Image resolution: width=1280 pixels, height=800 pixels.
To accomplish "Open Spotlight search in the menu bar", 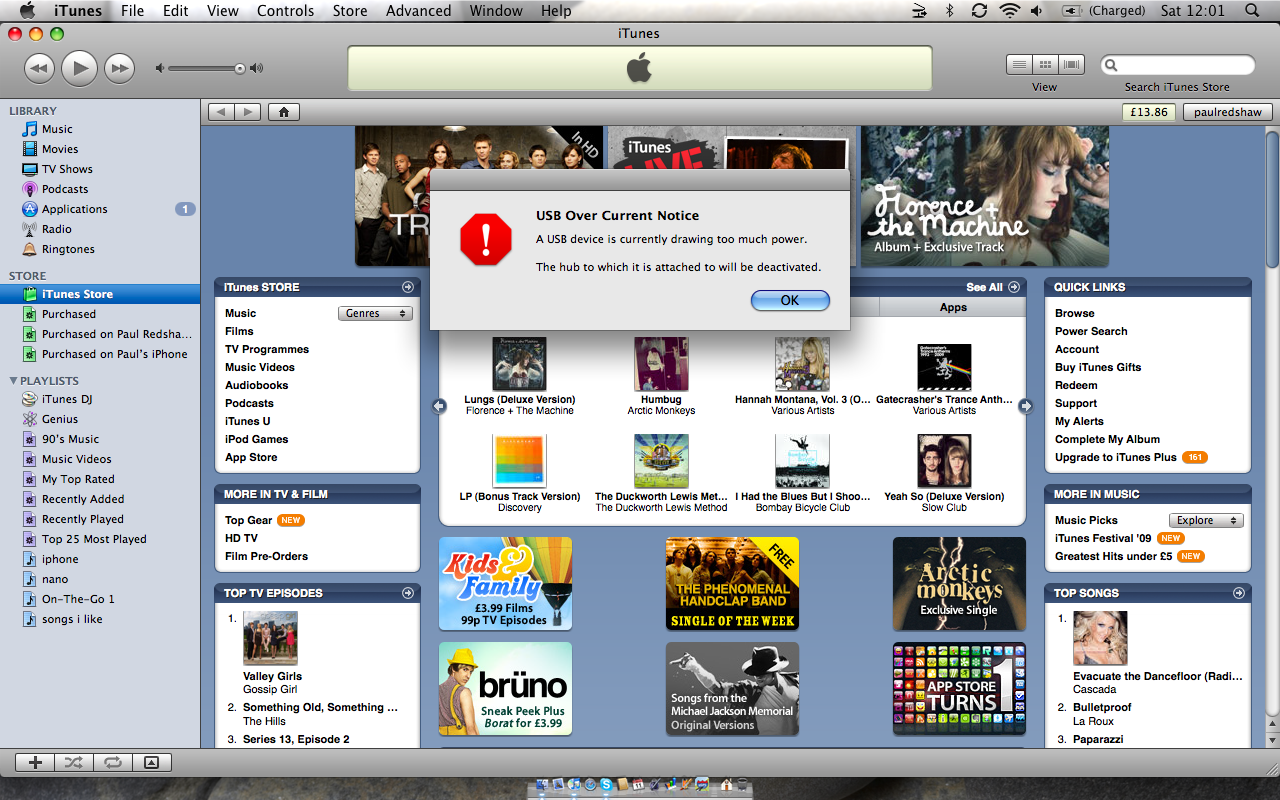I will [x=1252, y=11].
